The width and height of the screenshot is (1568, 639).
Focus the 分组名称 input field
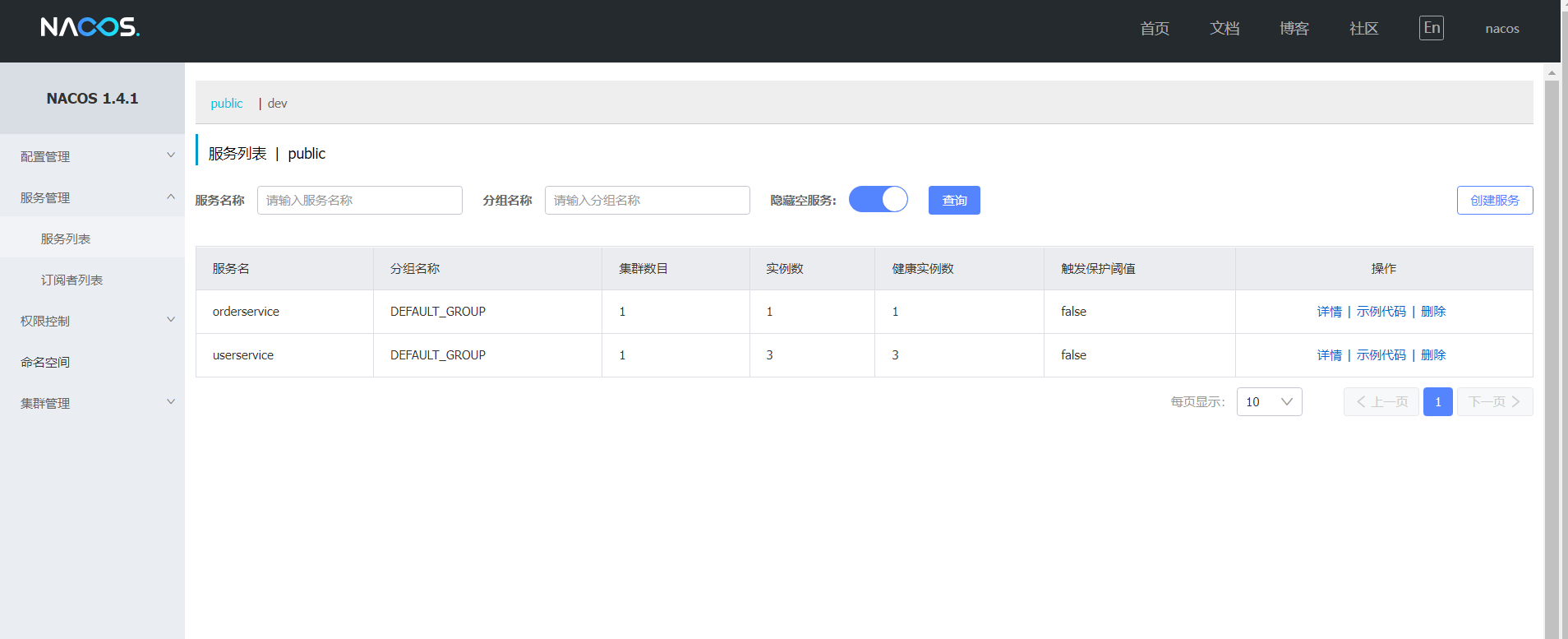pyautogui.click(x=648, y=200)
